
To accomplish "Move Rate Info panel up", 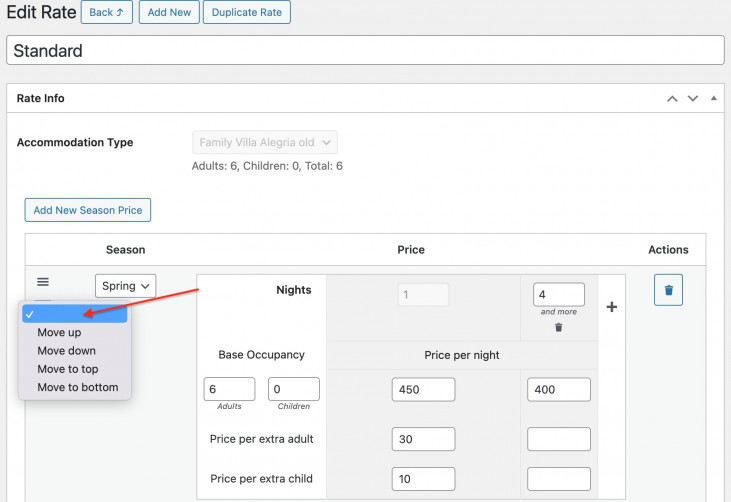I will pyautogui.click(x=672, y=99).
